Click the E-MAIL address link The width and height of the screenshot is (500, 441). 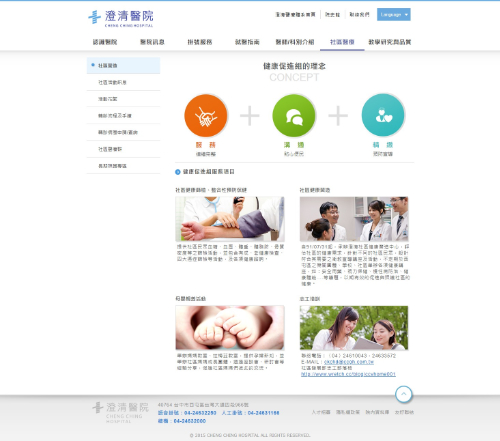349,362
